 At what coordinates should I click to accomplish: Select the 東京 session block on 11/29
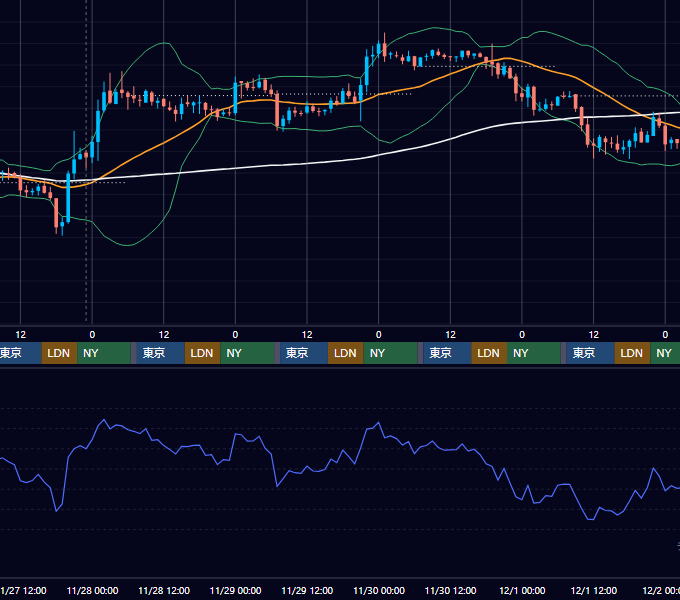[x=304, y=353]
